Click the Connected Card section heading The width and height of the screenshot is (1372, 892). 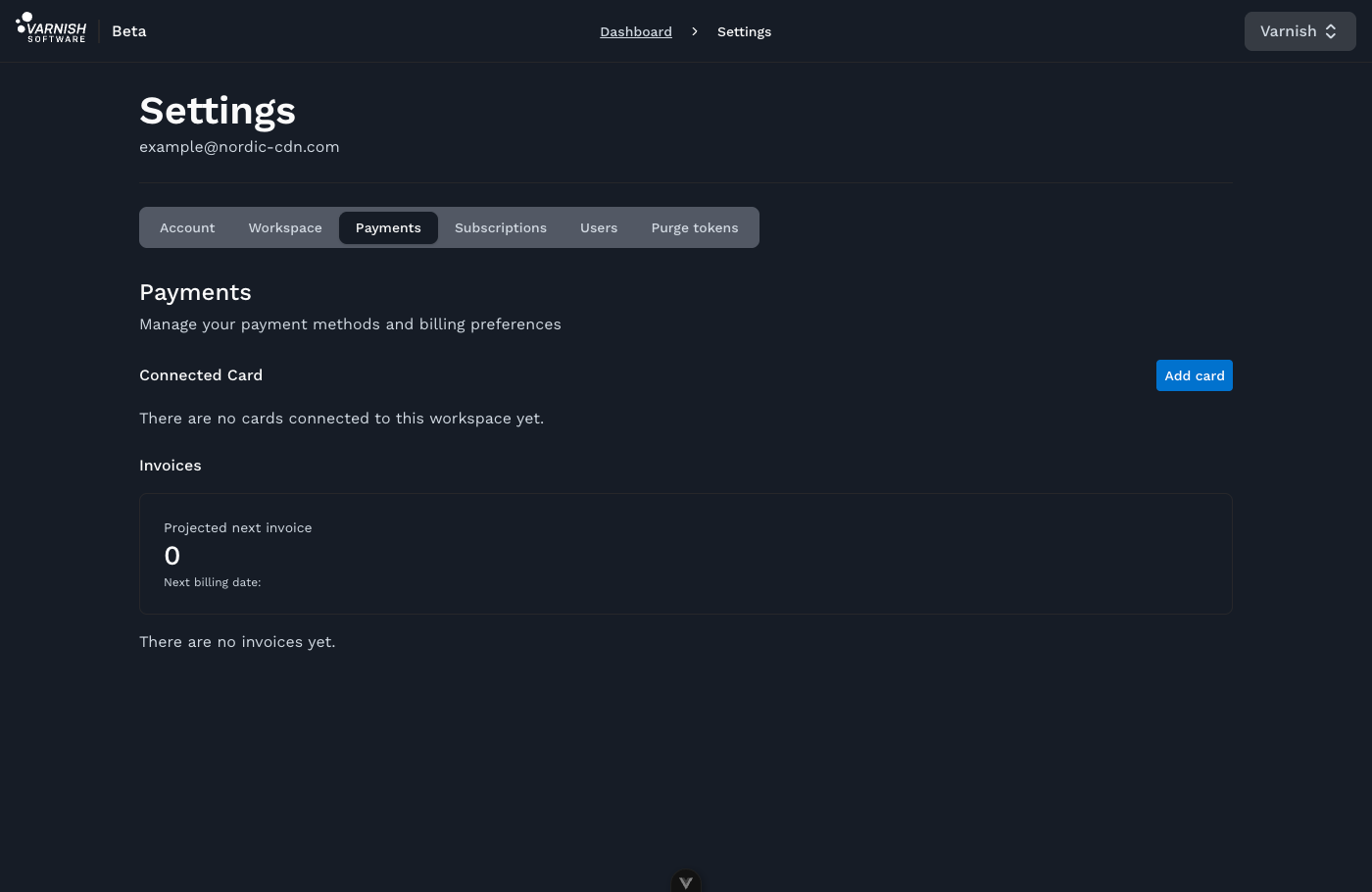click(201, 375)
